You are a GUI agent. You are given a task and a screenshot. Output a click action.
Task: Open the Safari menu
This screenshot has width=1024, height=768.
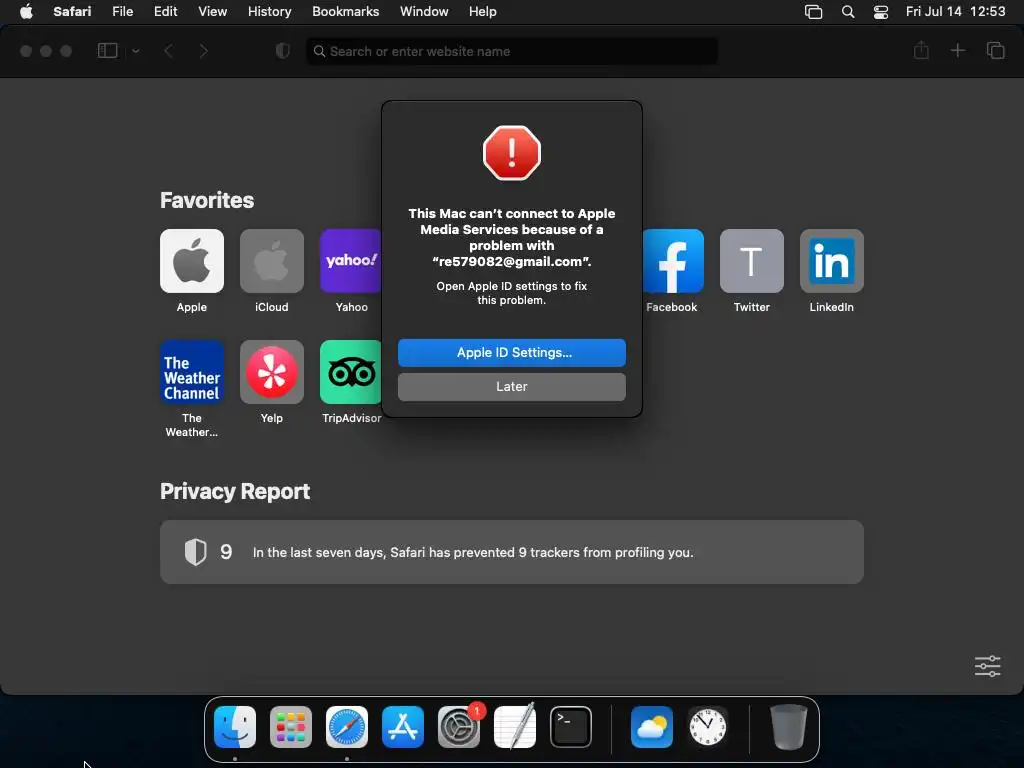coord(72,12)
